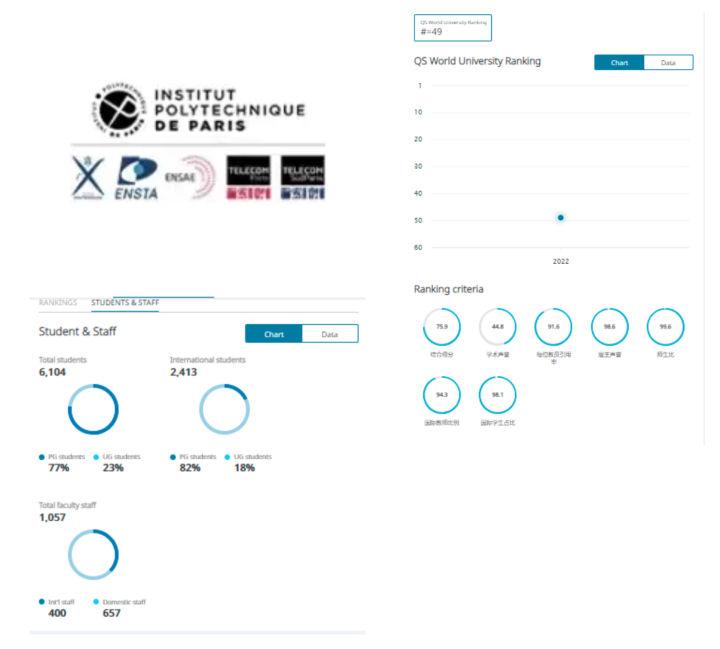Select Chart view in Student & Staff
The height and width of the screenshot is (649, 720).
[x=274, y=334]
